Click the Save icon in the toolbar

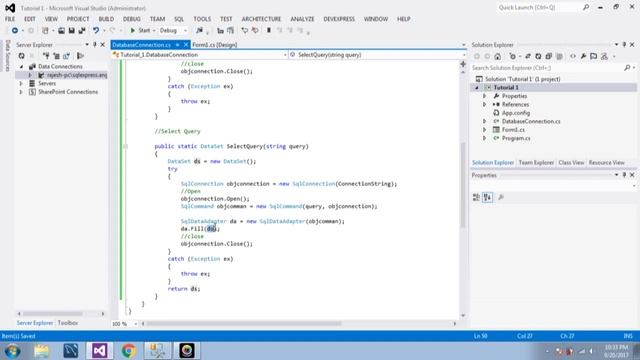[x=71, y=30]
